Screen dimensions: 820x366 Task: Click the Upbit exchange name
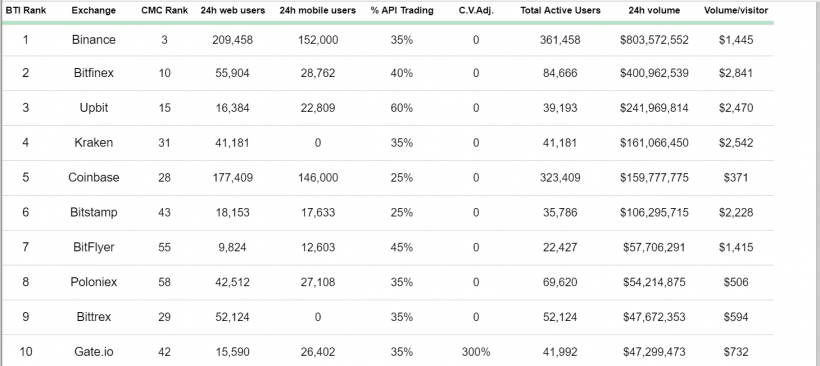(94, 108)
